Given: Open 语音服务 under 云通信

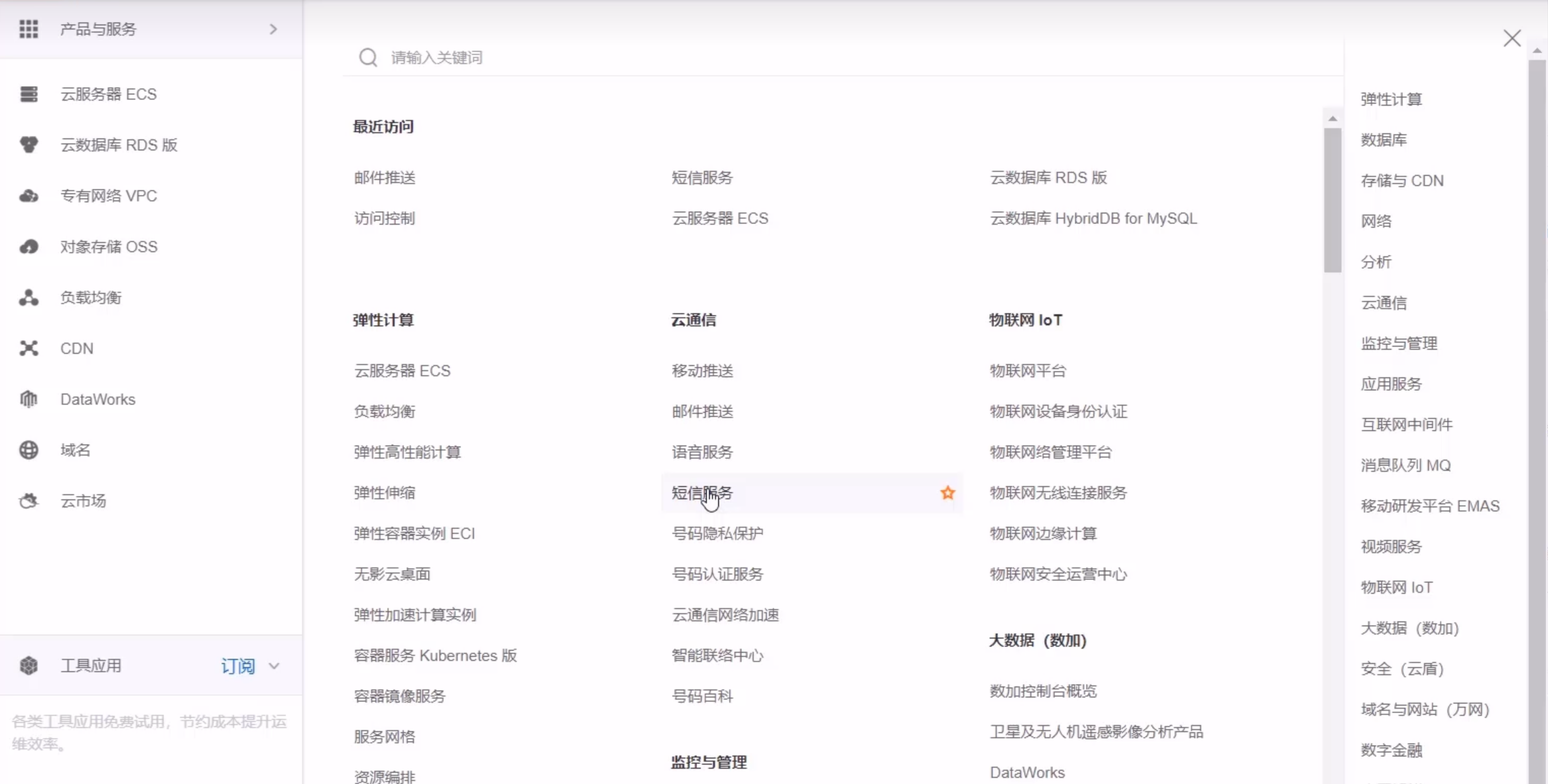Looking at the screenshot, I should click(702, 452).
